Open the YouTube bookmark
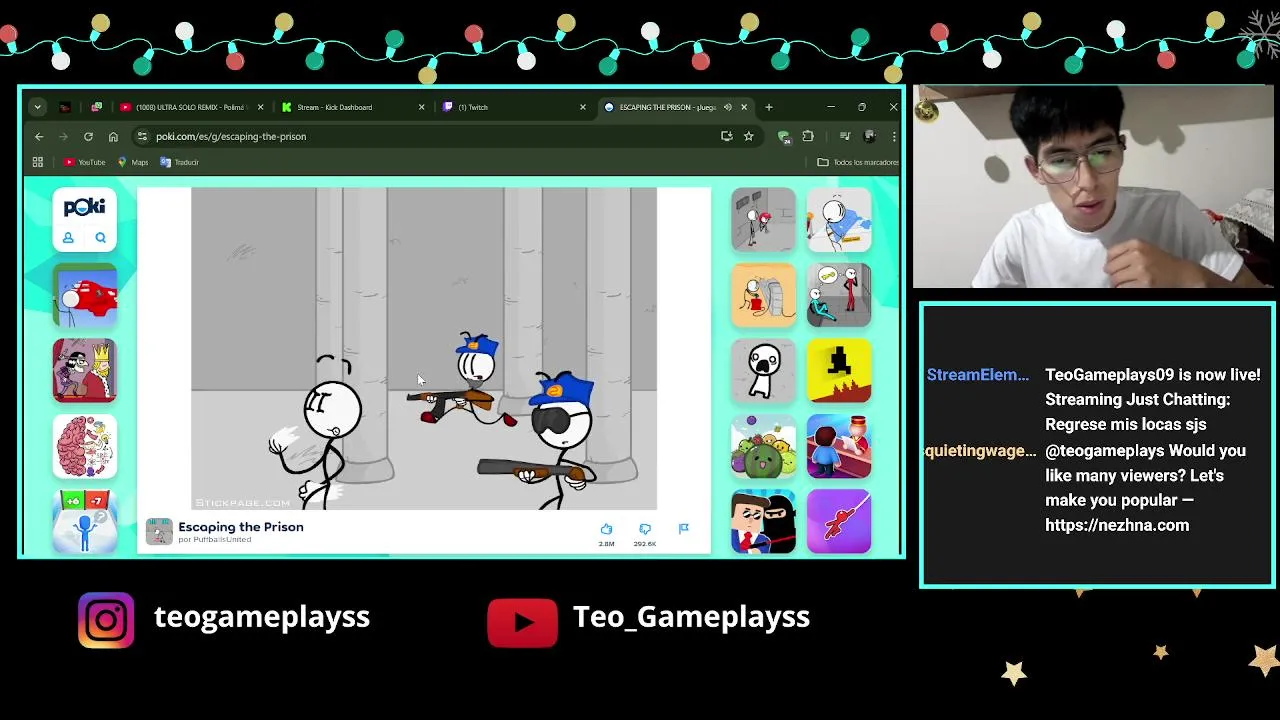The image size is (1280, 720). click(x=85, y=162)
